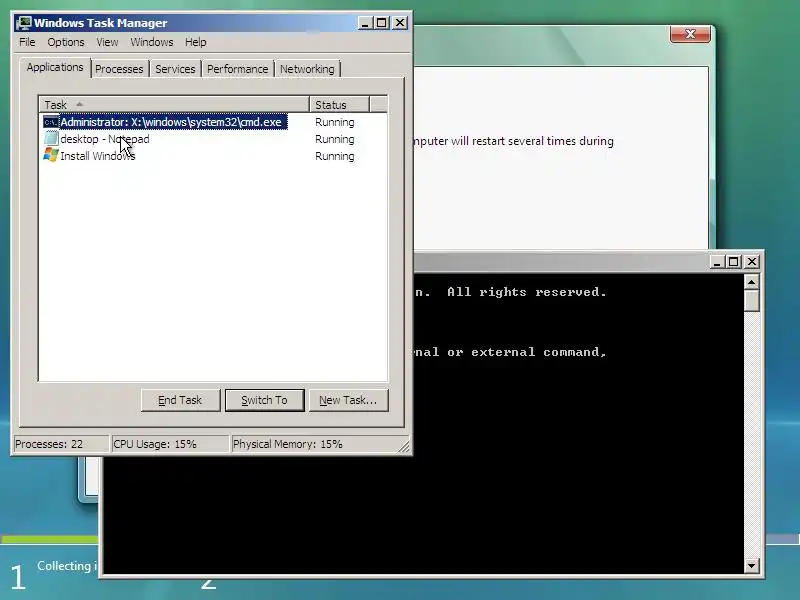
Task: Click the Processes: 22 status entry
Action: pyautogui.click(x=61, y=444)
